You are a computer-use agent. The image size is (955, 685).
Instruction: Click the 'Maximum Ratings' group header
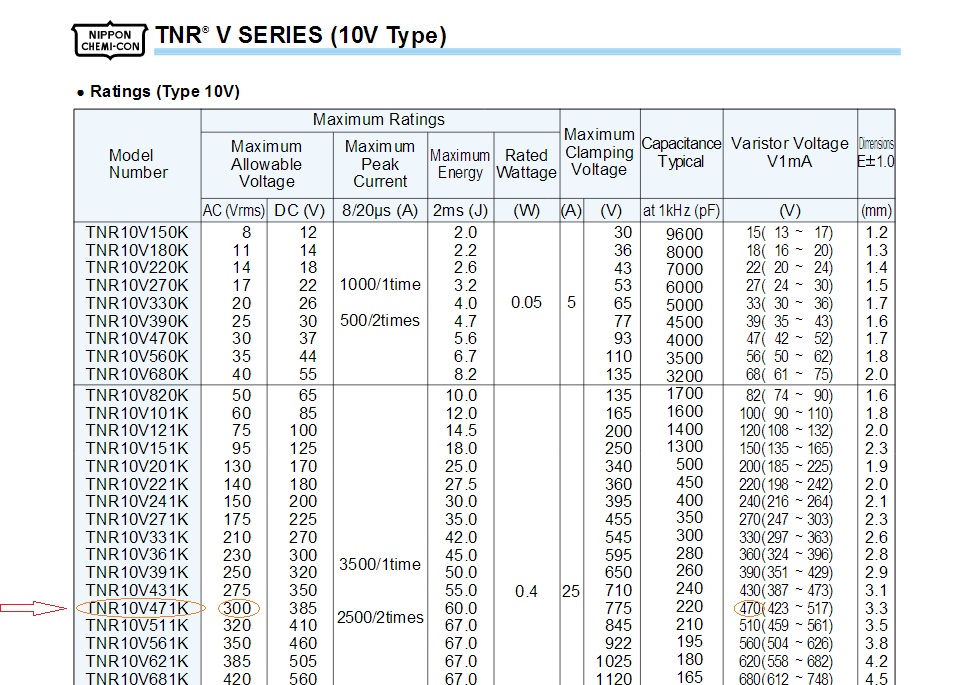[379, 119]
